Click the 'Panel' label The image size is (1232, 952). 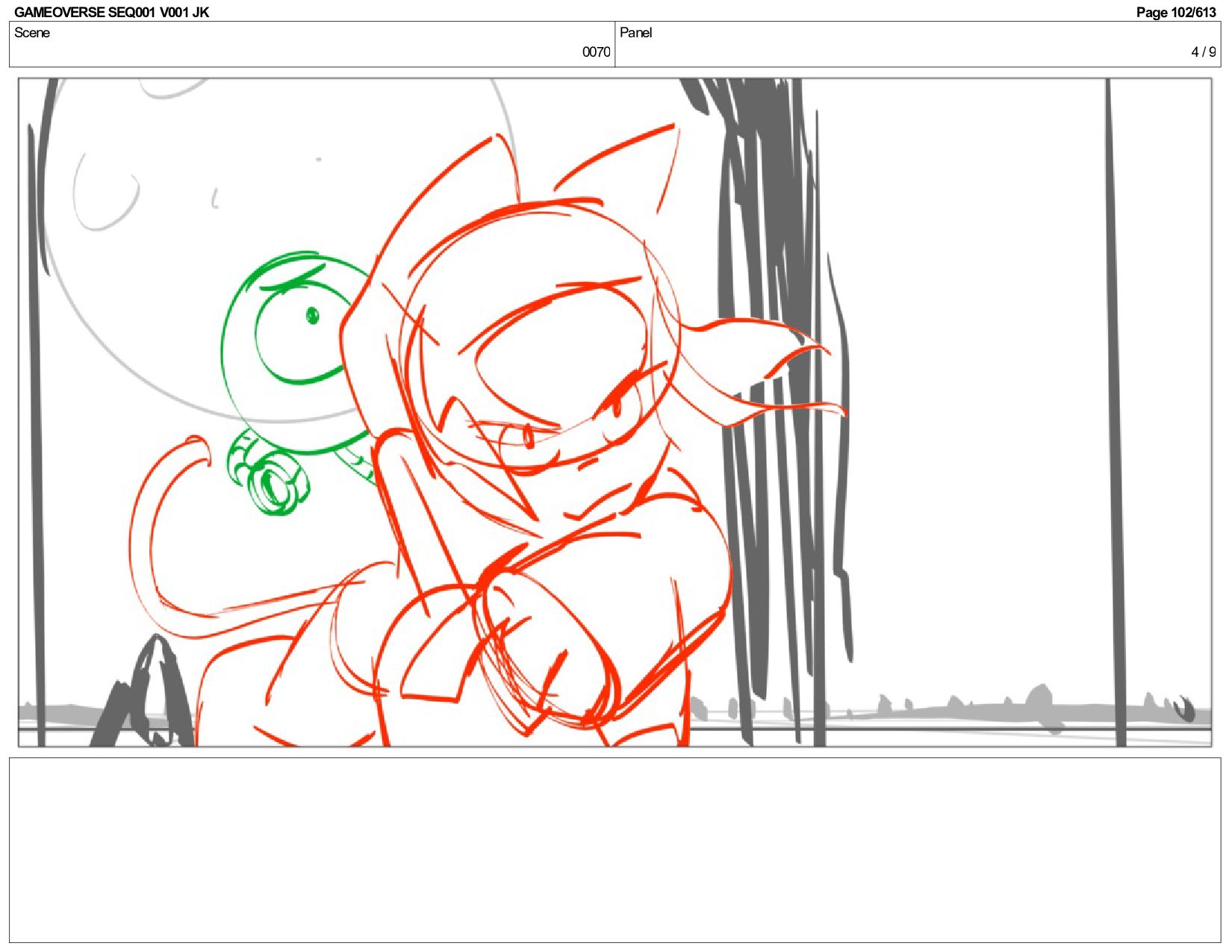(635, 33)
